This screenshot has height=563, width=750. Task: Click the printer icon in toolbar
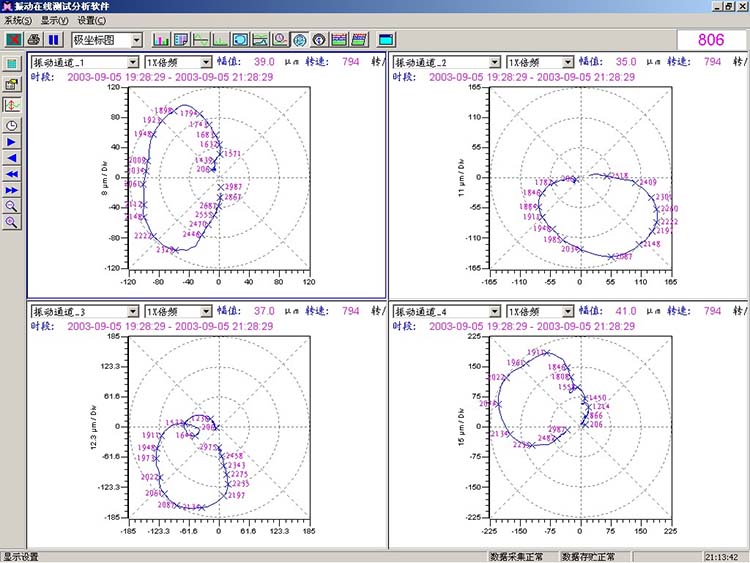click(33, 40)
